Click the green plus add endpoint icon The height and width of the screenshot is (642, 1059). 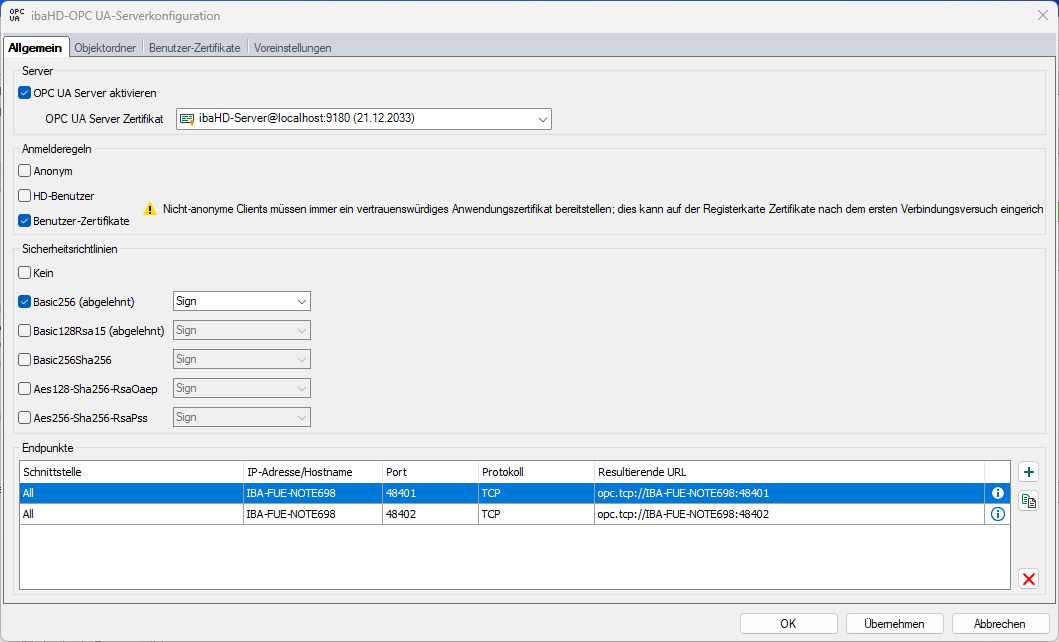click(1028, 472)
